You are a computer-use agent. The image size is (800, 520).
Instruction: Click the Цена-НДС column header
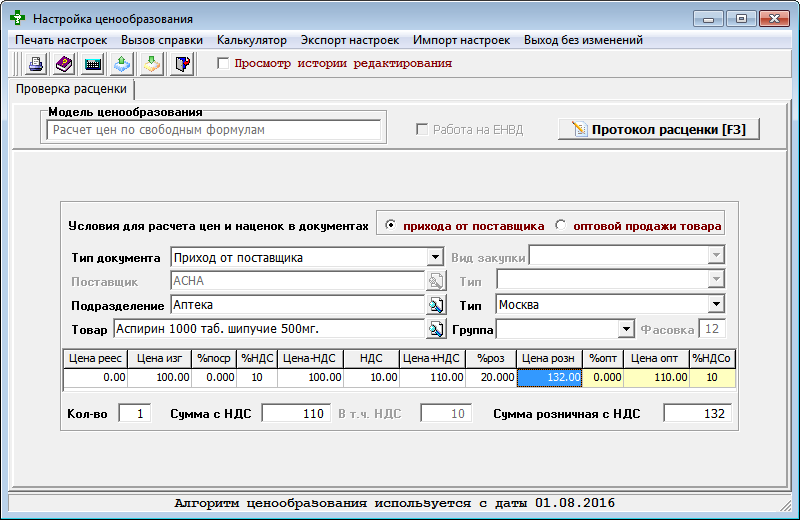click(310, 358)
